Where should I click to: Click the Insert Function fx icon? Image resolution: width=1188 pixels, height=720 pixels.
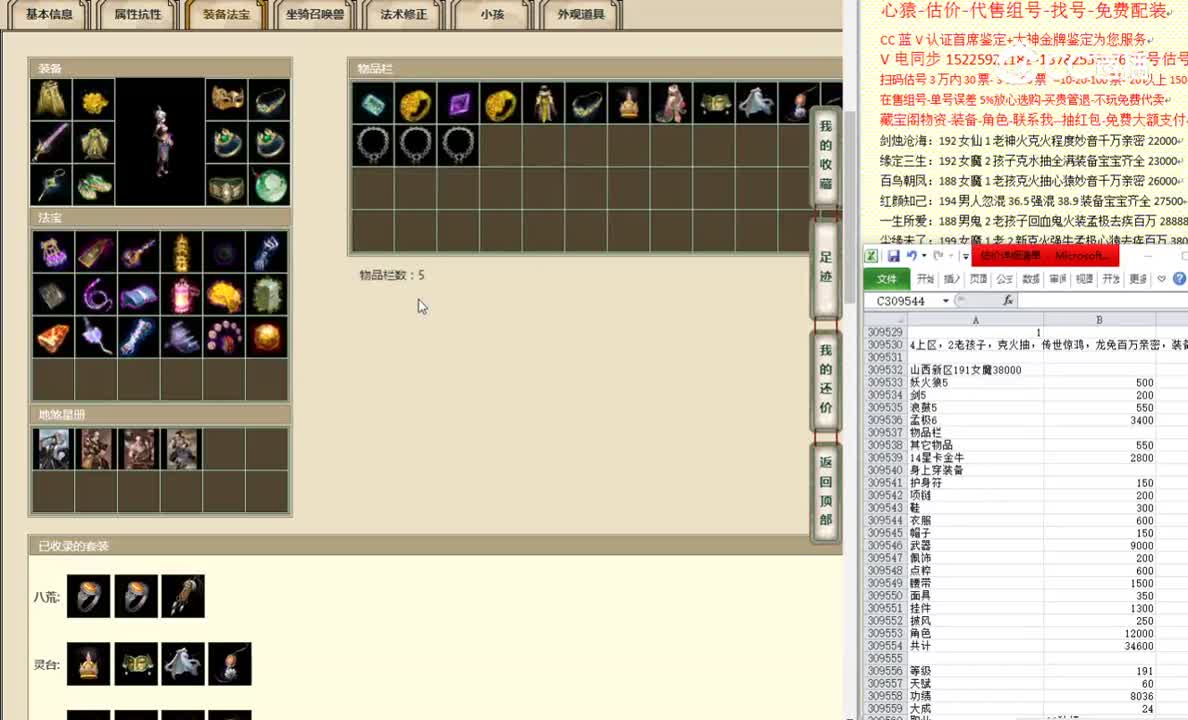[1009, 300]
